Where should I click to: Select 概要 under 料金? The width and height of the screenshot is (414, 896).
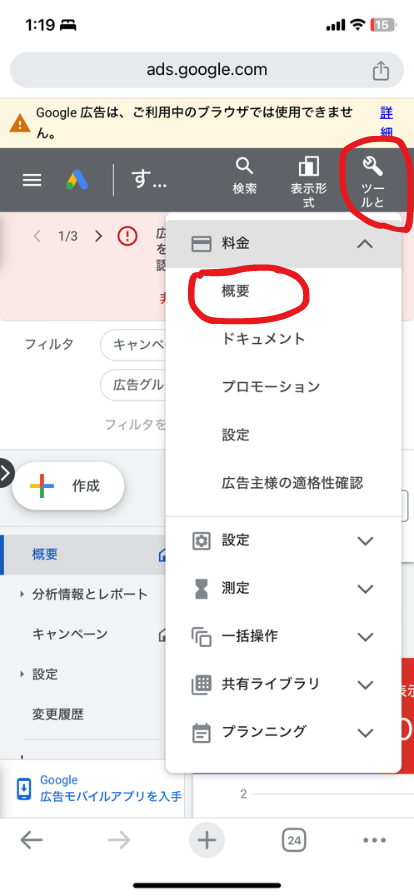click(x=236, y=291)
